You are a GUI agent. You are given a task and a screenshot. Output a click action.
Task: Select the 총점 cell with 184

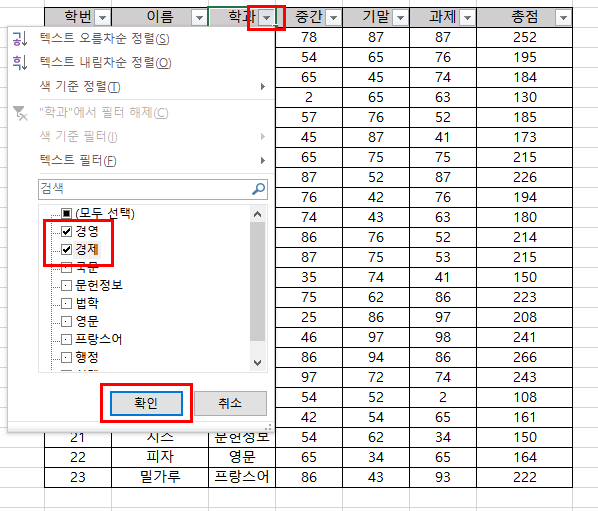point(524,77)
